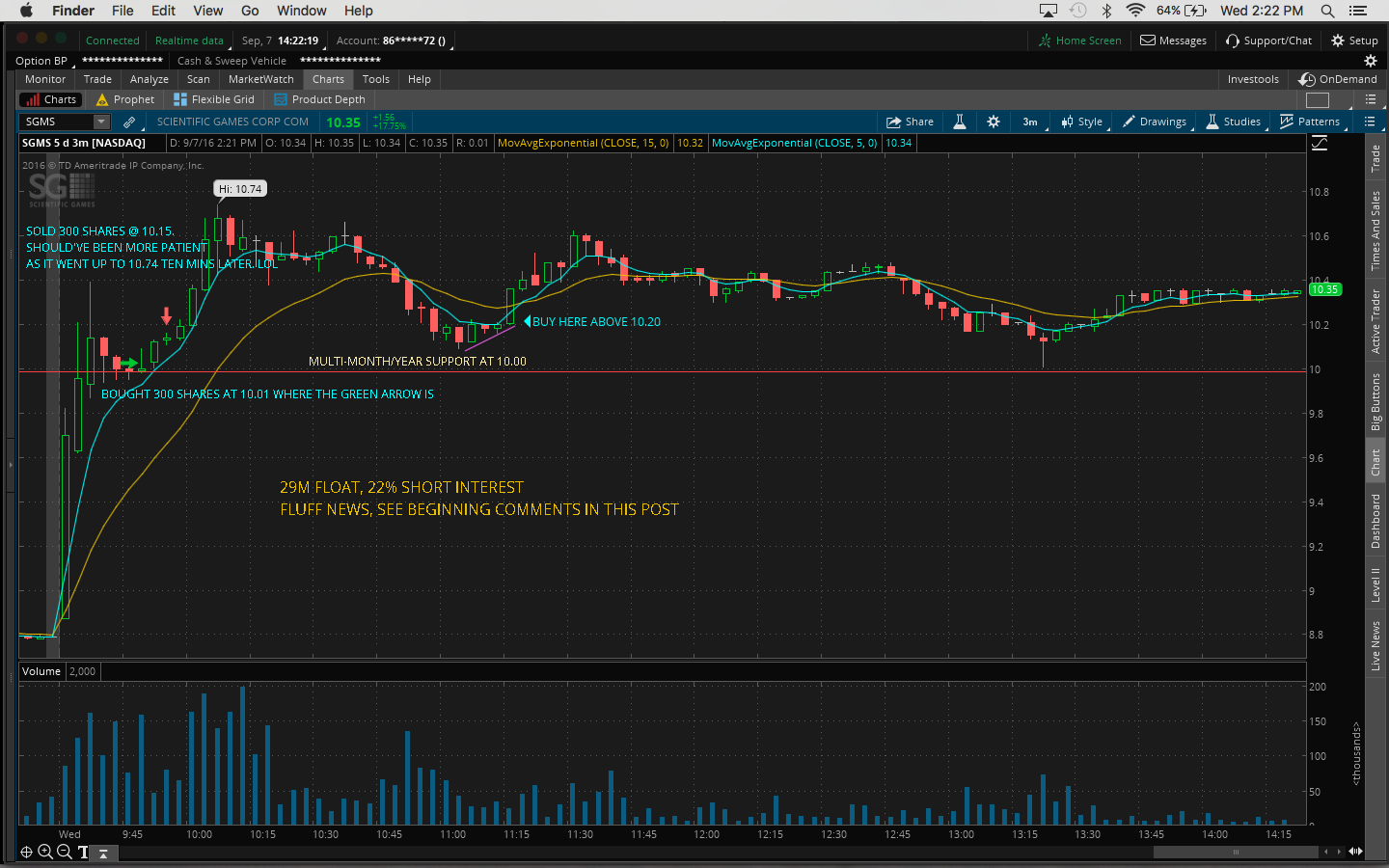Click the Volume study label
Image resolution: width=1389 pixels, height=868 pixels.
tap(41, 671)
